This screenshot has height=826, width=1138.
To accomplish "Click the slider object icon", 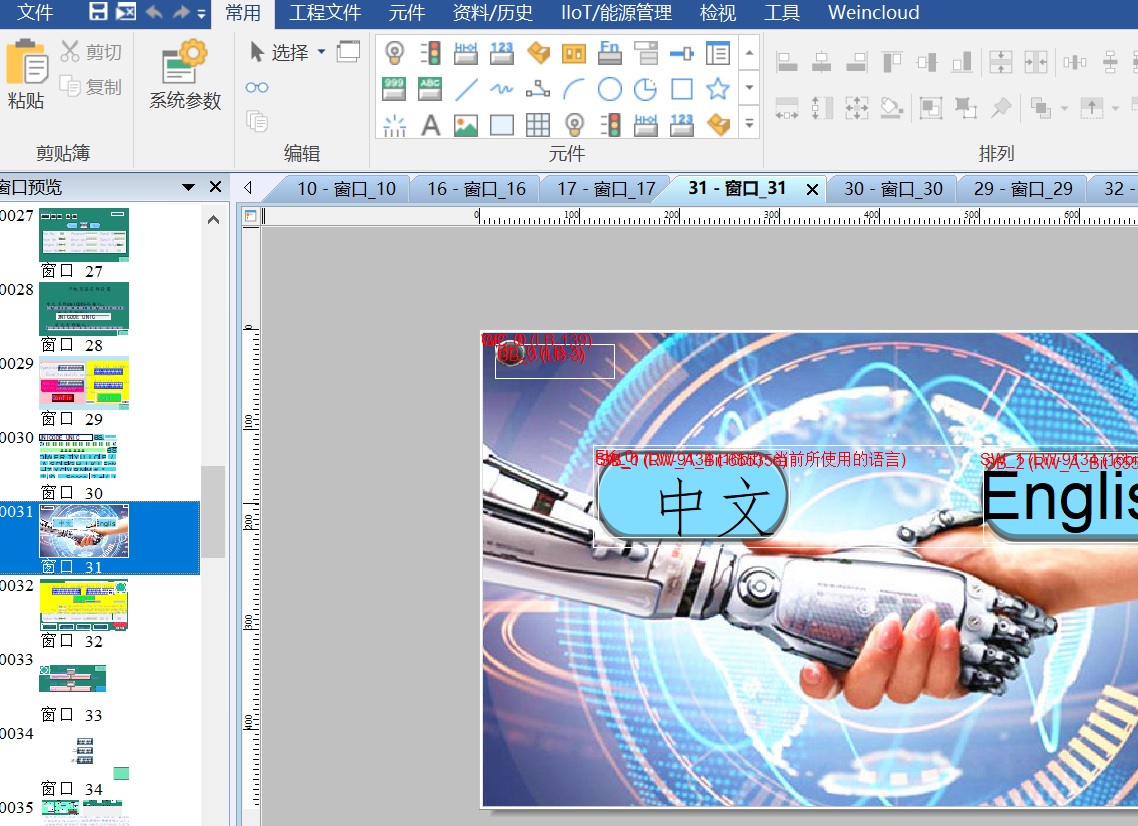I will coord(681,53).
